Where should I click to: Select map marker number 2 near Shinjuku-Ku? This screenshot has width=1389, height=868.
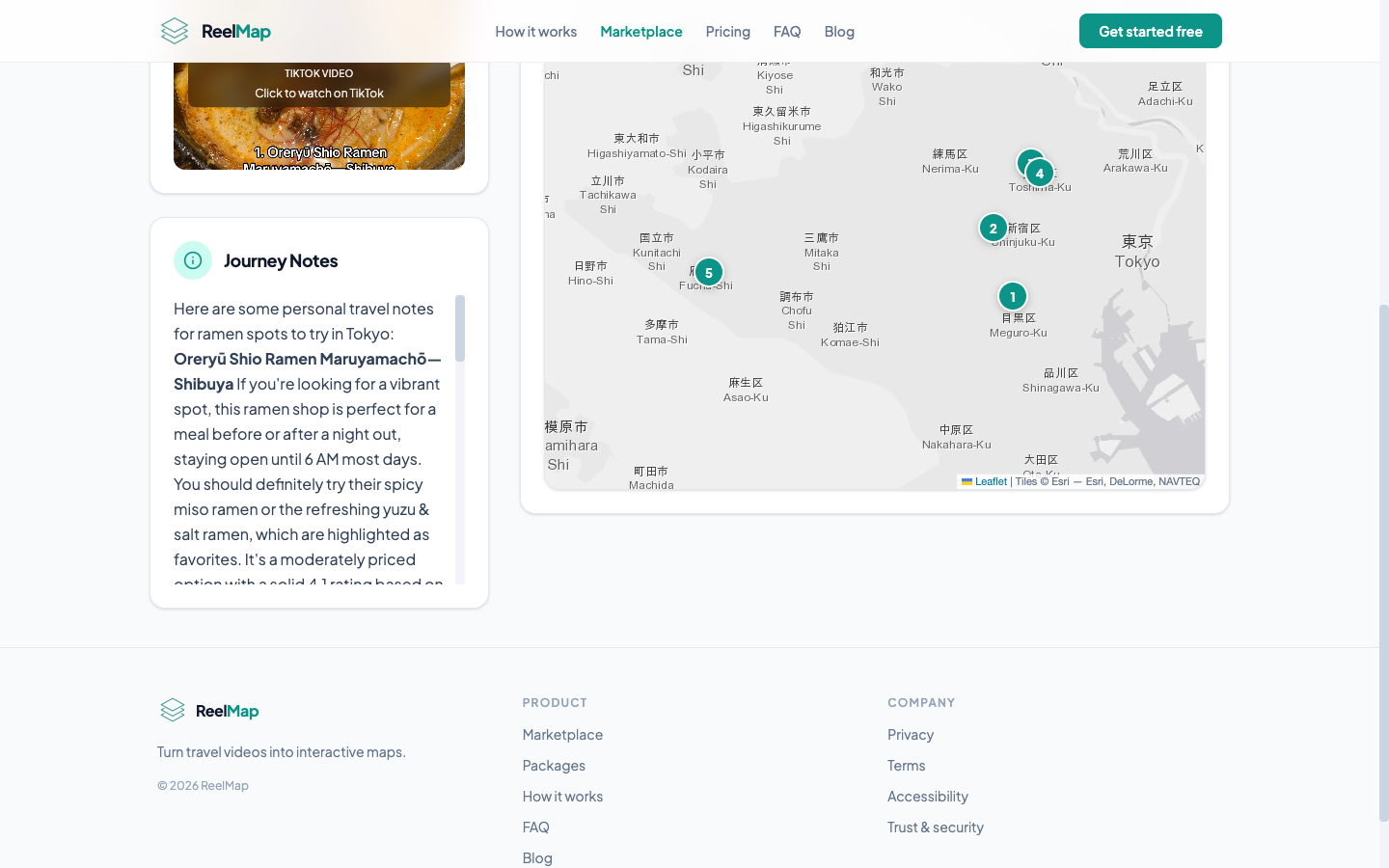[x=993, y=228]
